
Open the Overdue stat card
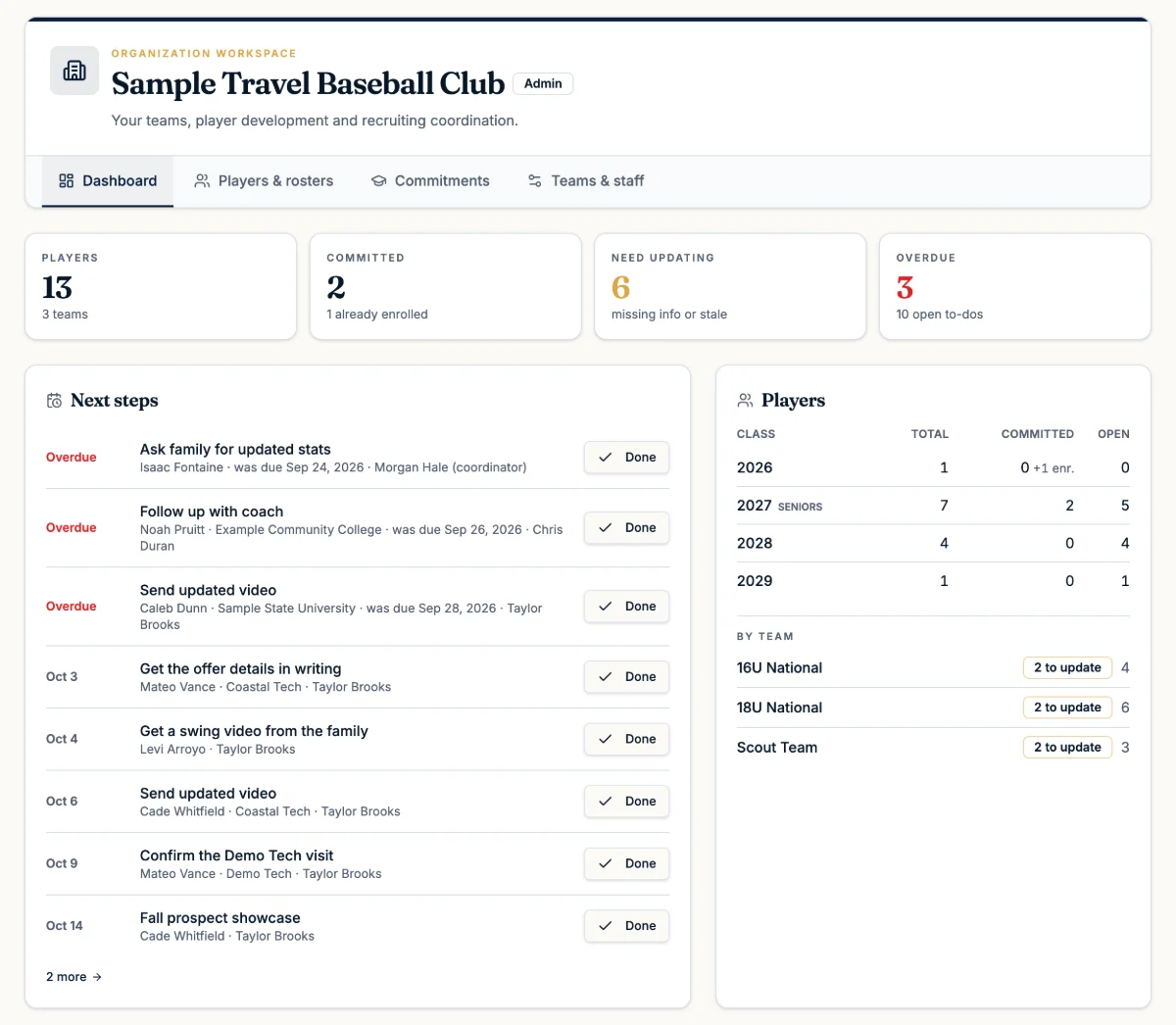(1015, 286)
